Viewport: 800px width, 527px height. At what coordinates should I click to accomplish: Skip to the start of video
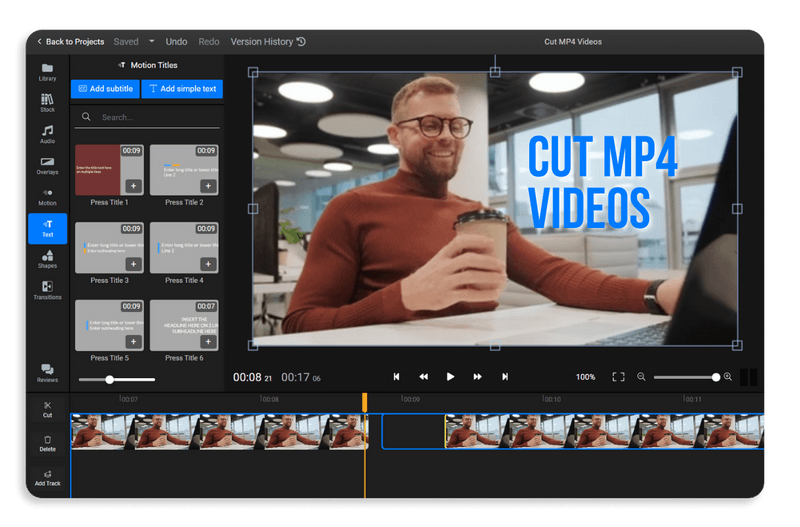pyautogui.click(x=396, y=377)
